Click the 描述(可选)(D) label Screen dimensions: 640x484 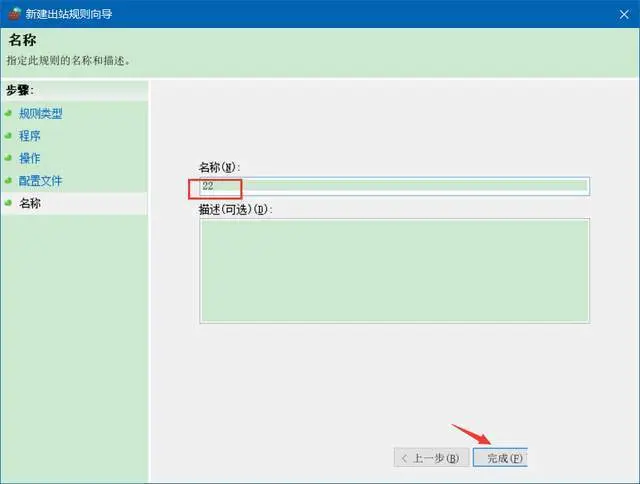(x=236, y=209)
